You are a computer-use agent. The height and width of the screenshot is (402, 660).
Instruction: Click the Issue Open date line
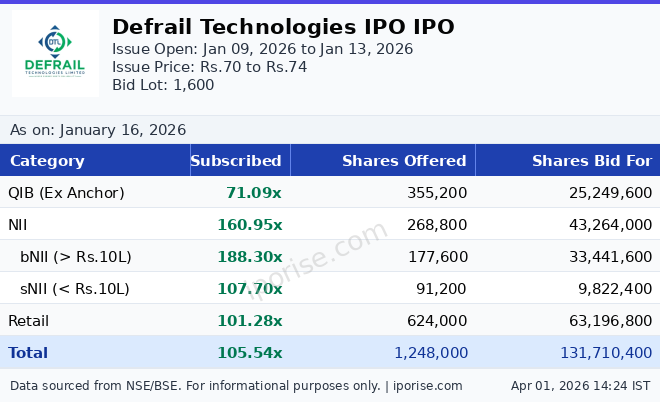[x=262, y=49]
